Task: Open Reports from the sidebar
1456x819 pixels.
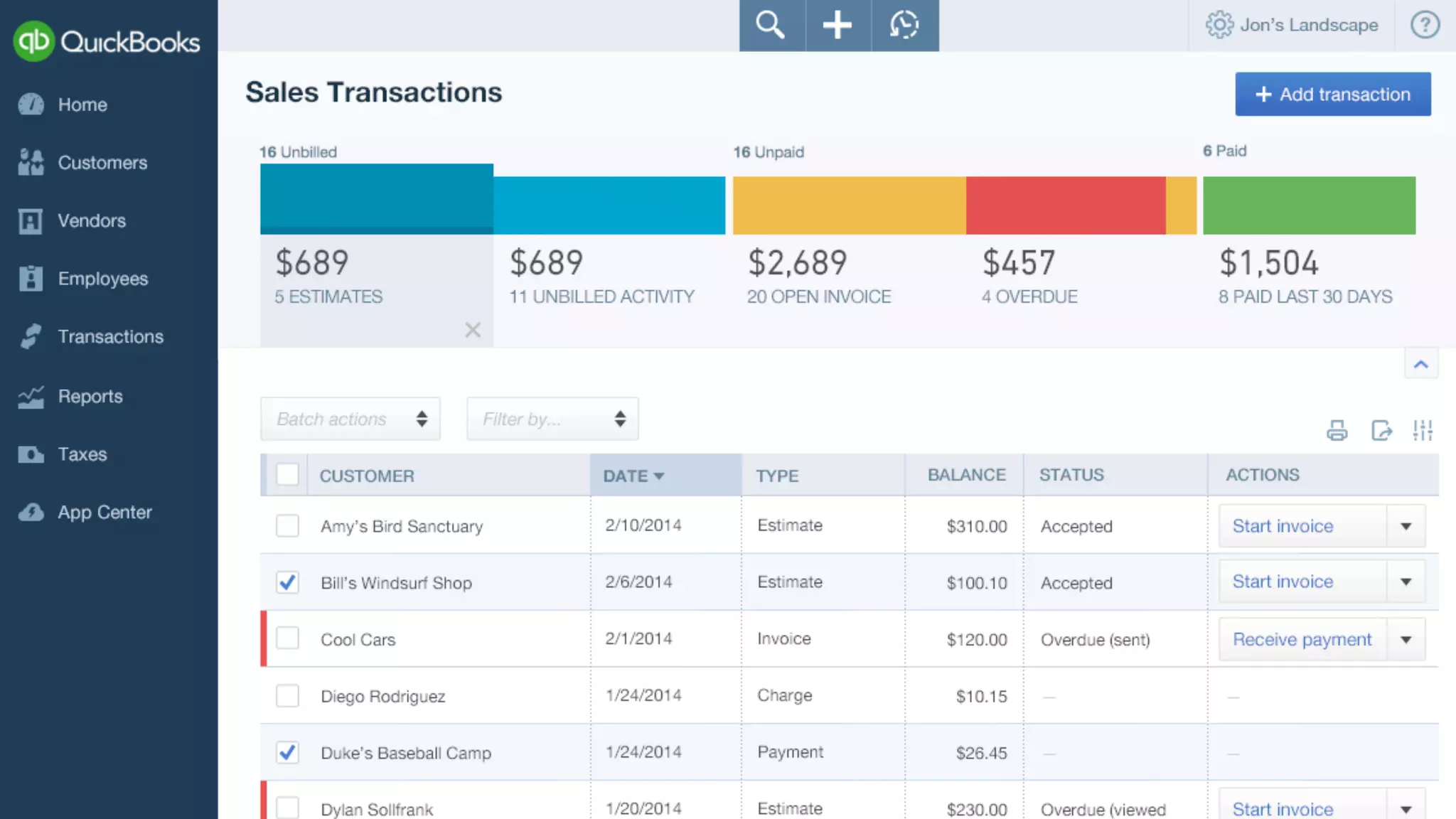Action: [x=90, y=396]
